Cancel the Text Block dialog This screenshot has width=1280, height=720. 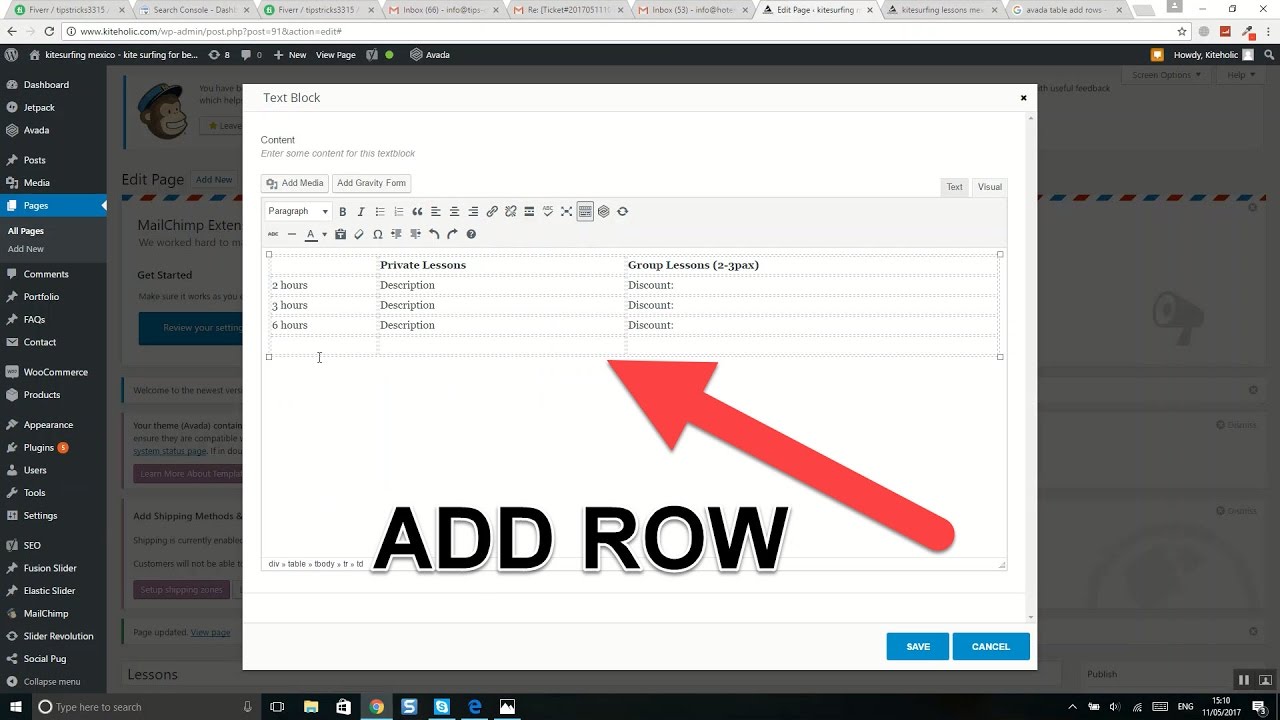tap(991, 646)
